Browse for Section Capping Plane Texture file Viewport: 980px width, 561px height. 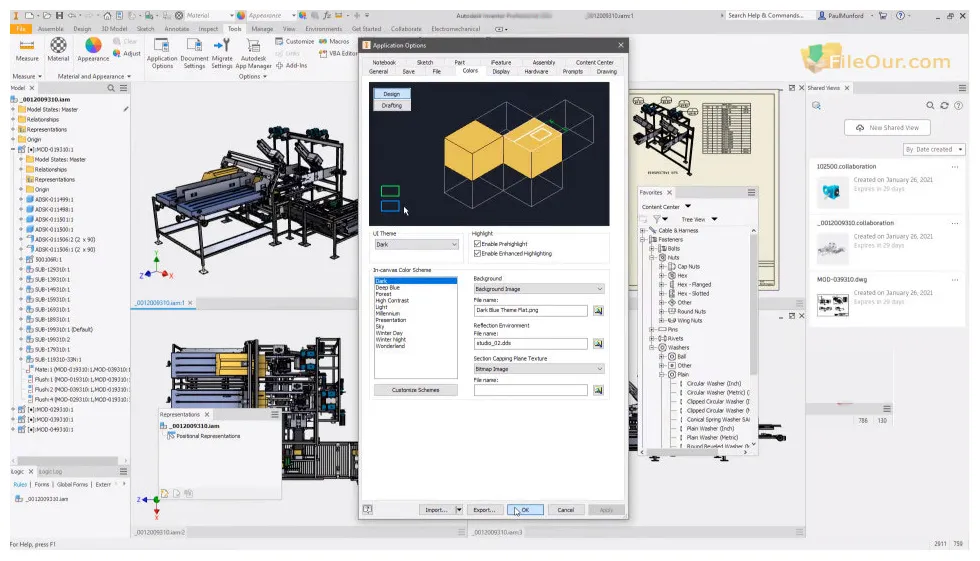(x=598, y=390)
